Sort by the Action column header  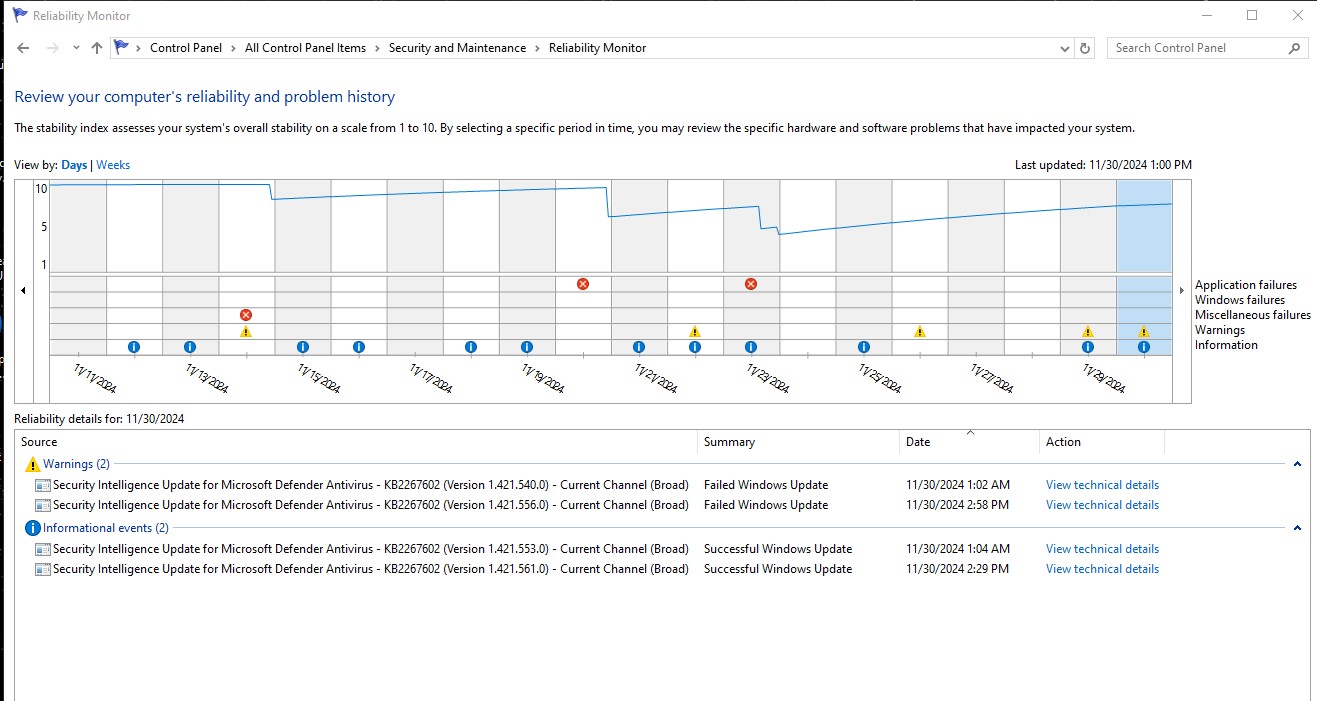[x=1103, y=442]
